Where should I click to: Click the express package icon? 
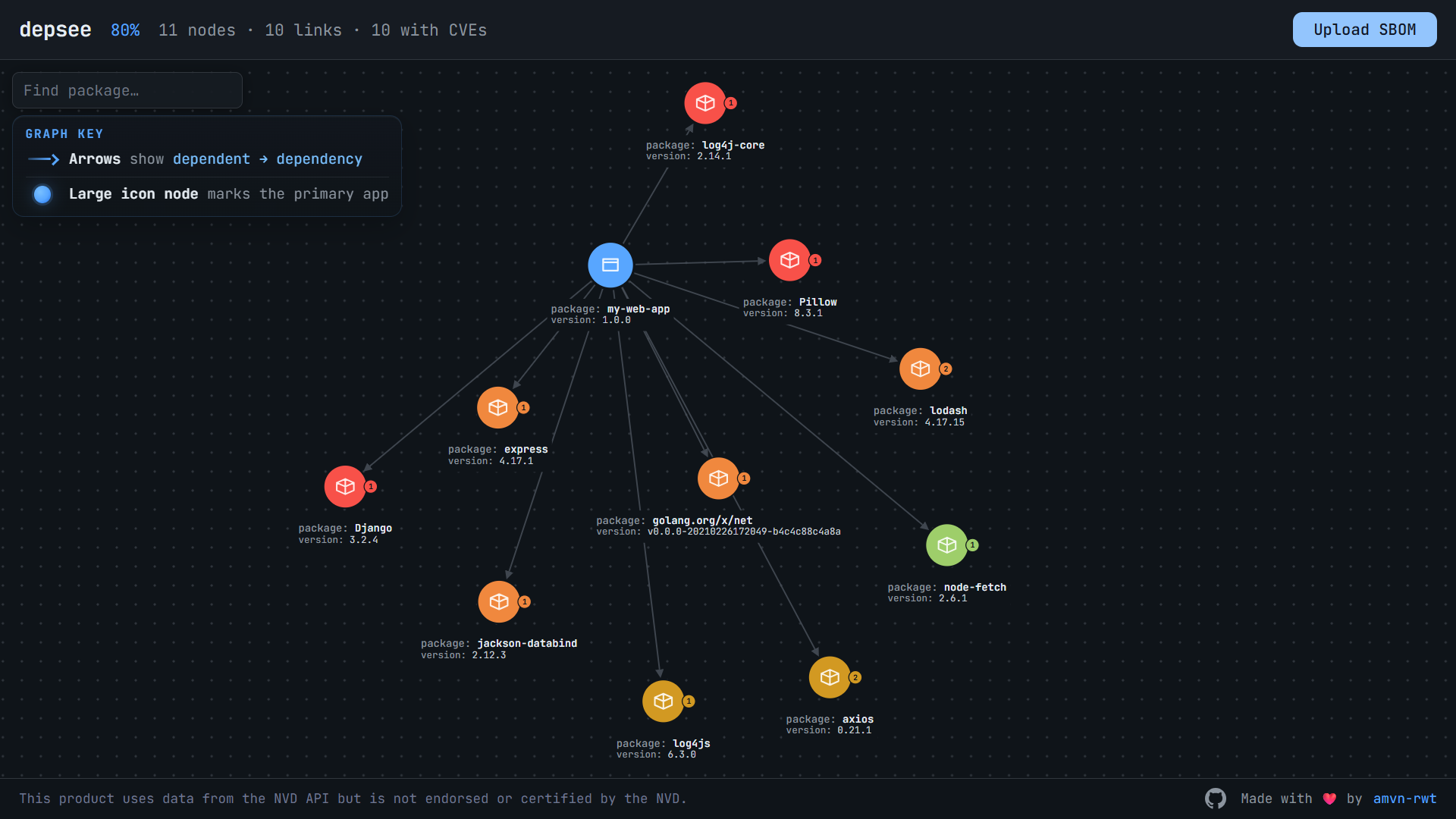(x=498, y=407)
